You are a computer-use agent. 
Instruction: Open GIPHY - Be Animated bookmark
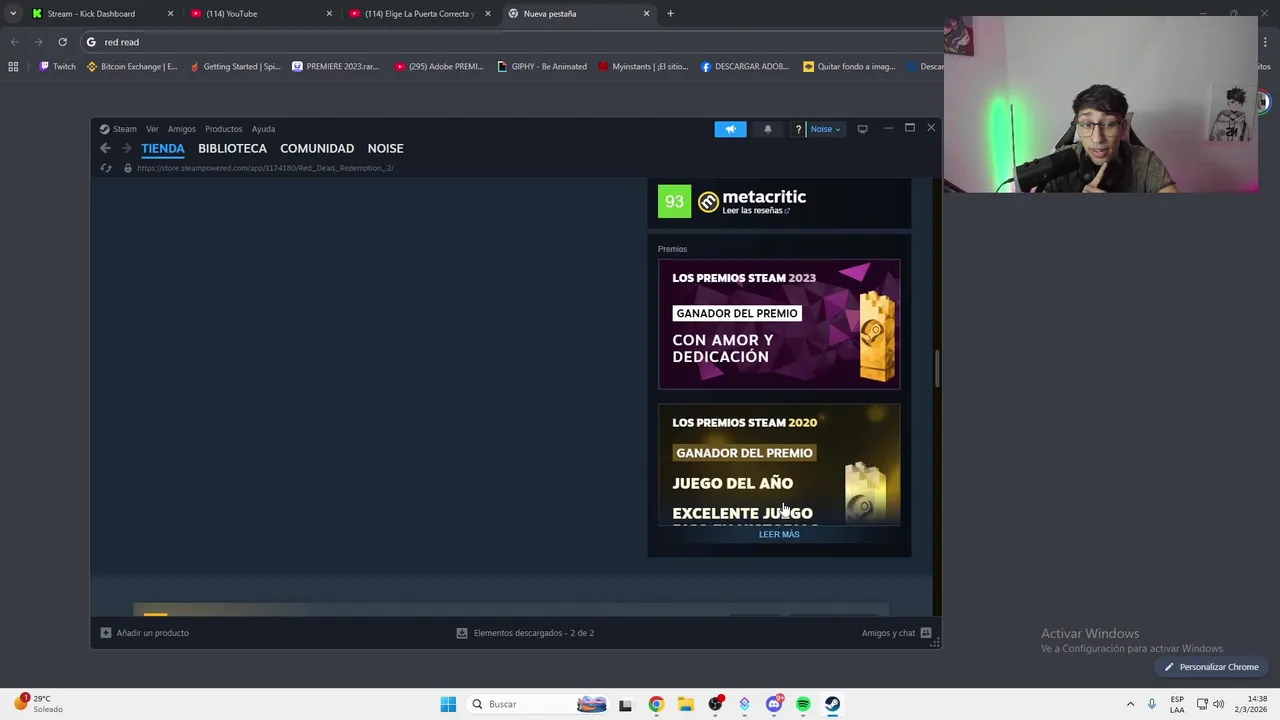pyautogui.click(x=542, y=67)
